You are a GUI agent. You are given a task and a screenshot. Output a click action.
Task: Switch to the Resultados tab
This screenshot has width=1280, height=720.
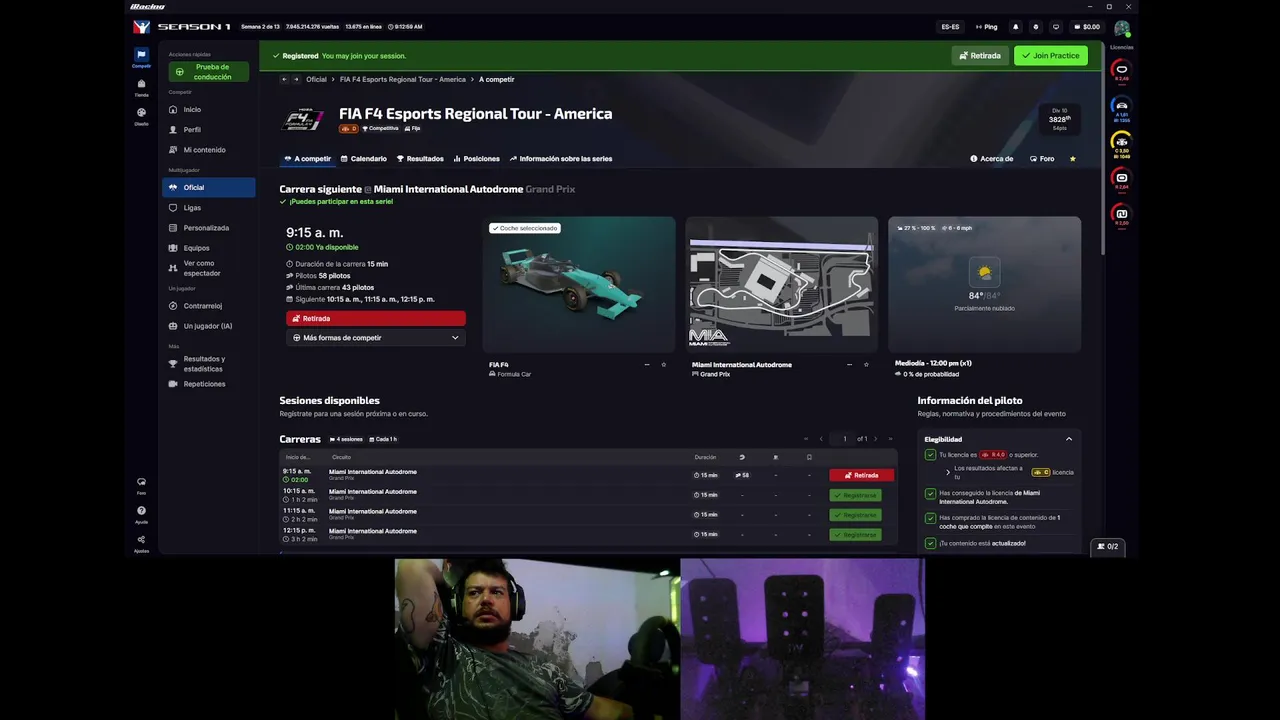click(420, 159)
